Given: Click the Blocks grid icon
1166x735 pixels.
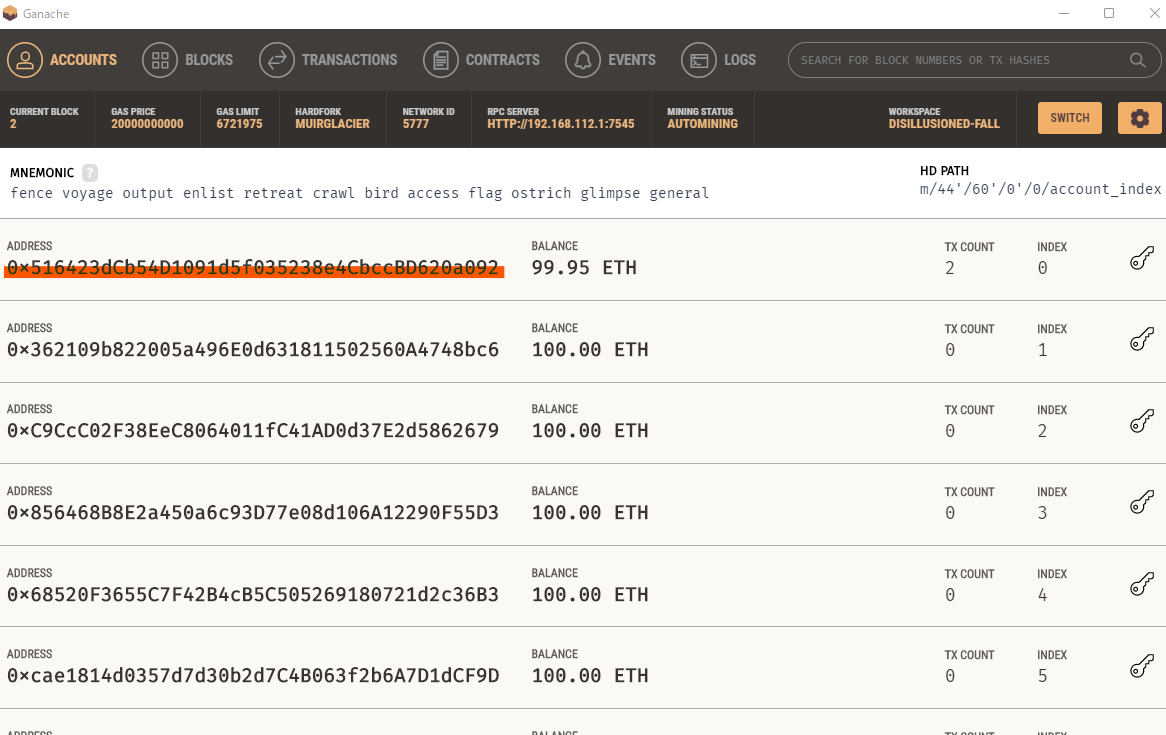Looking at the screenshot, I should click(160, 60).
